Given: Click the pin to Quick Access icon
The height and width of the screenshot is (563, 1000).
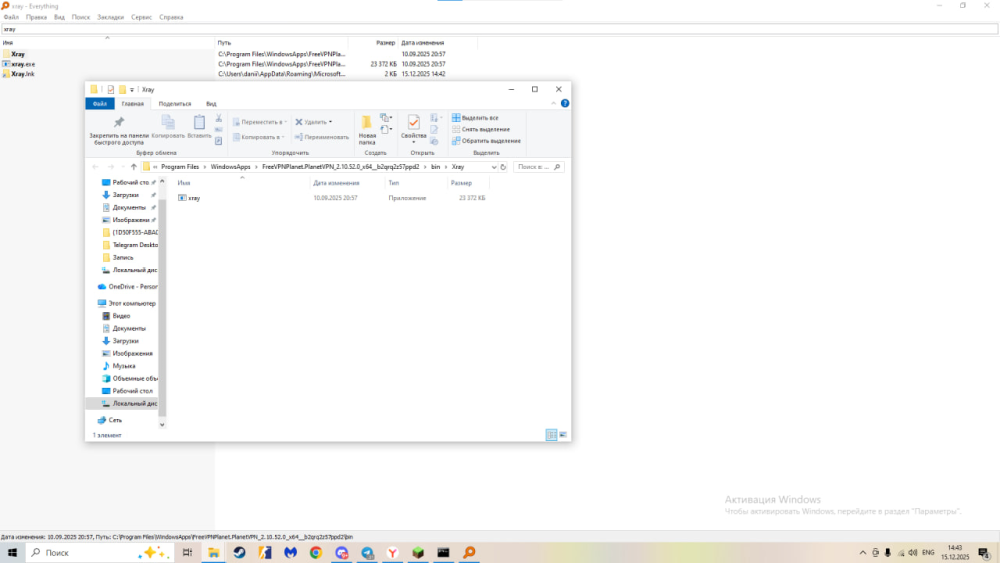Looking at the screenshot, I should coord(119,122).
